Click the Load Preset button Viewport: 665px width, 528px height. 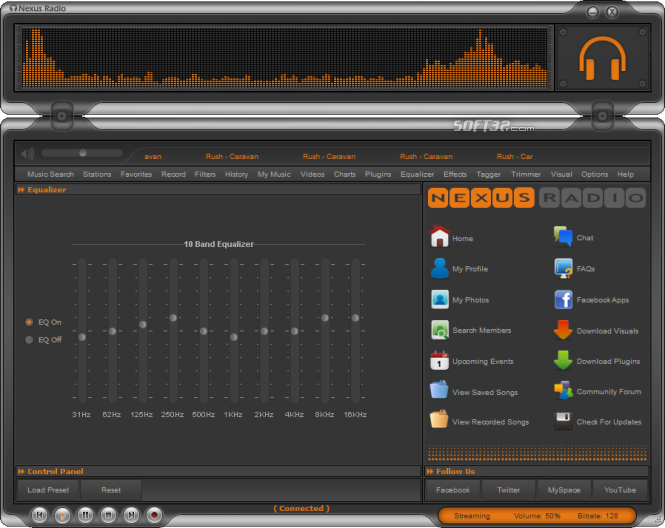[x=48, y=490]
